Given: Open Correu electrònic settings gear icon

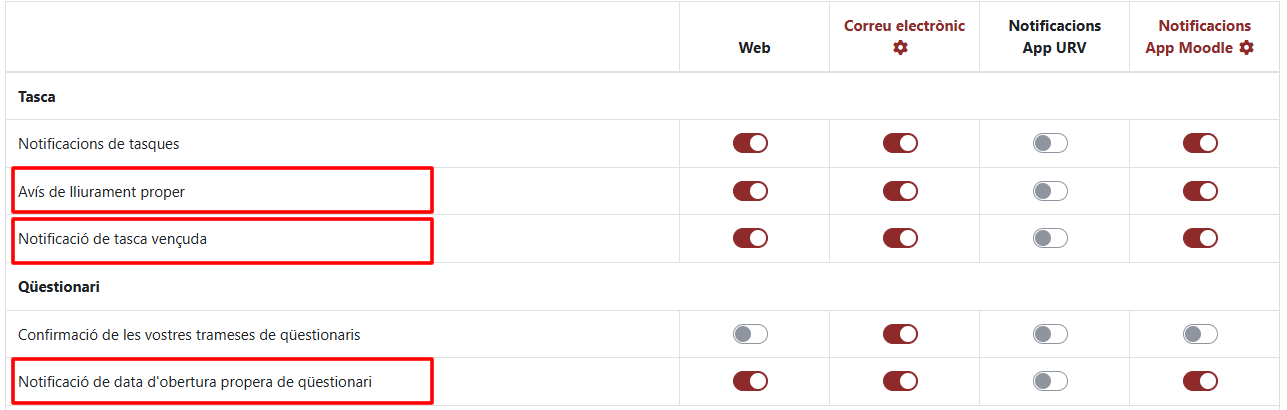Looking at the screenshot, I should 900,48.
